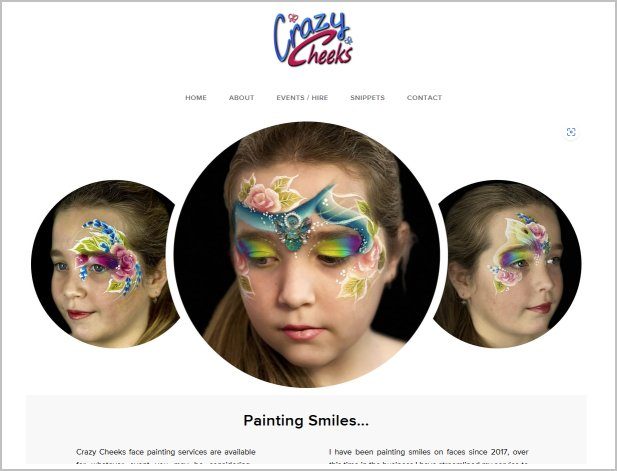Click the pink rose on left photo's cheek

point(124,260)
